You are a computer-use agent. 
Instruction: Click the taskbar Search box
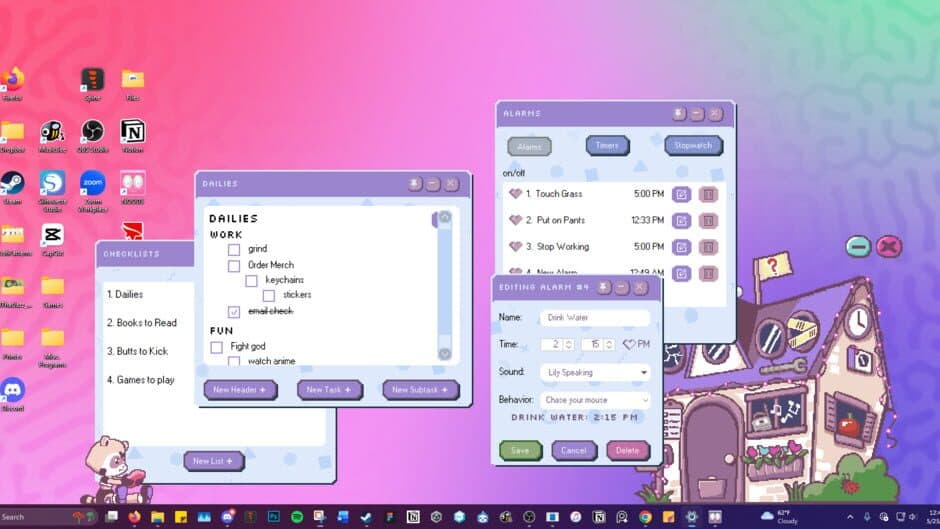tap(48, 516)
